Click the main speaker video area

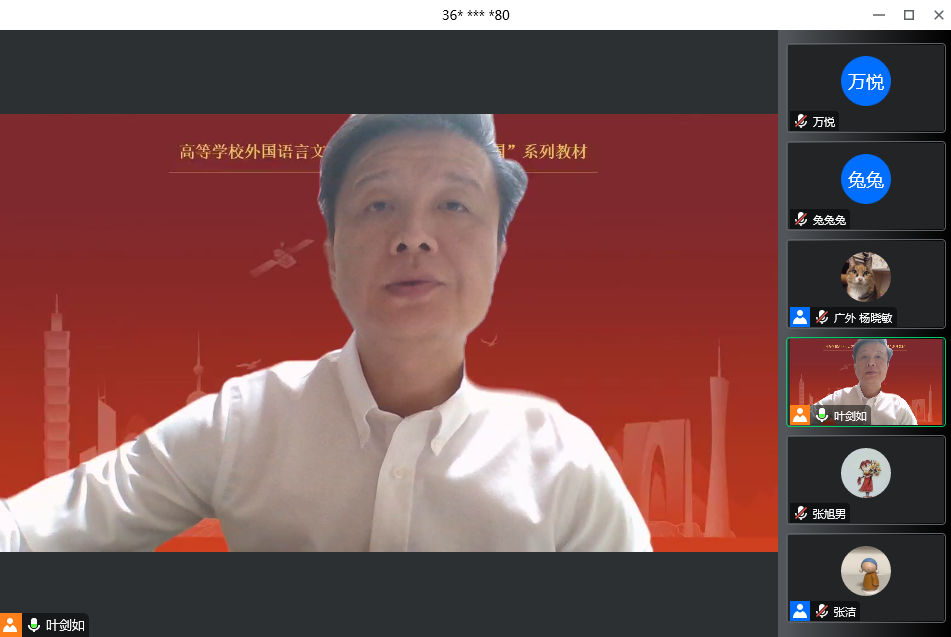point(388,332)
